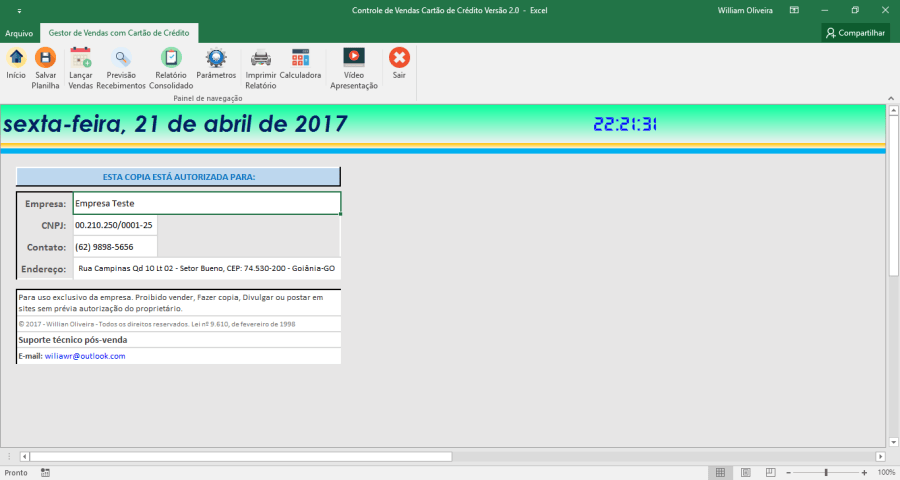Select the Contato phone (62) 9898-5656
Image resolution: width=900 pixels, height=480 pixels.
tap(115, 247)
